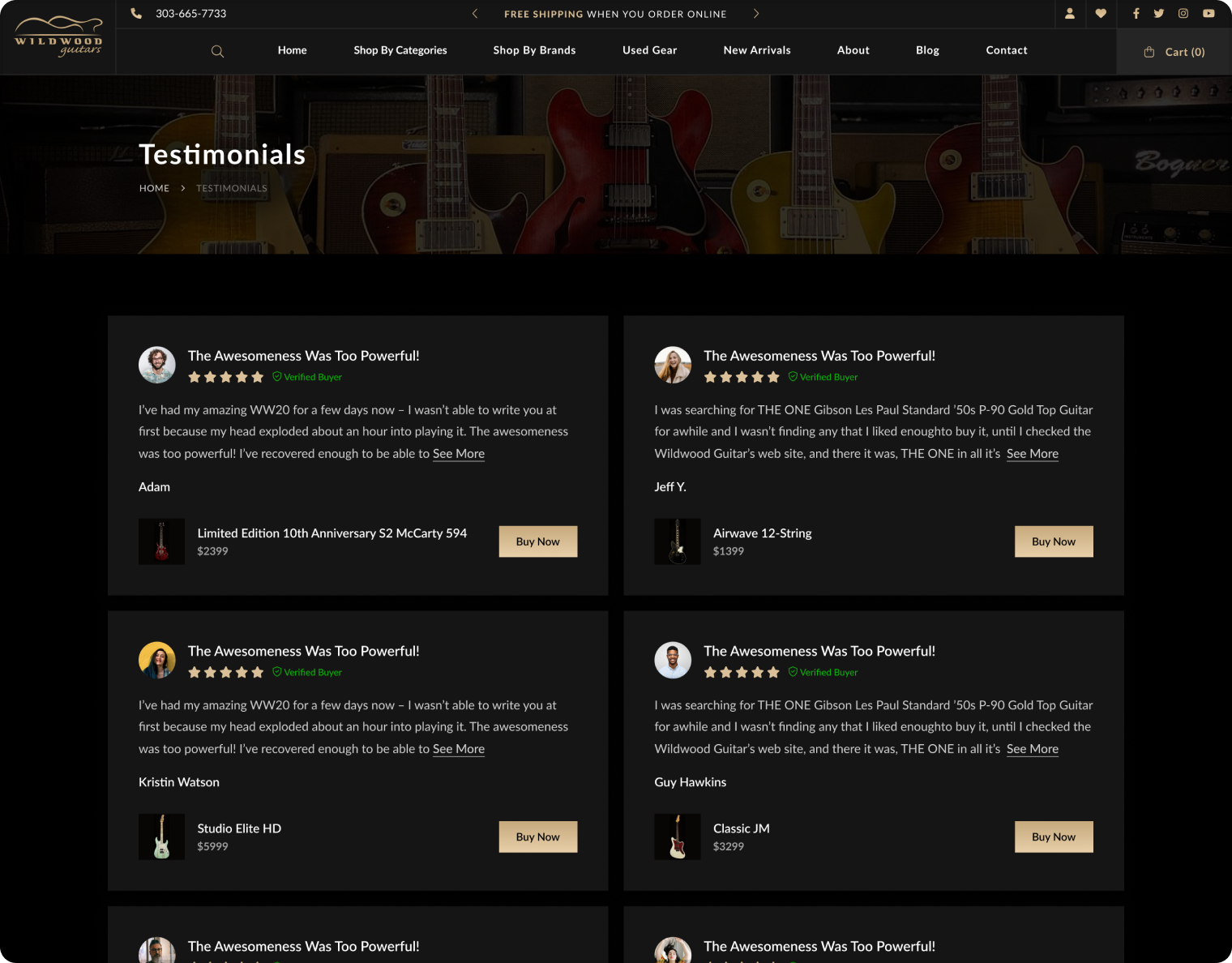Buy Now the Classic JM
The image size is (1232, 963).
click(x=1054, y=837)
